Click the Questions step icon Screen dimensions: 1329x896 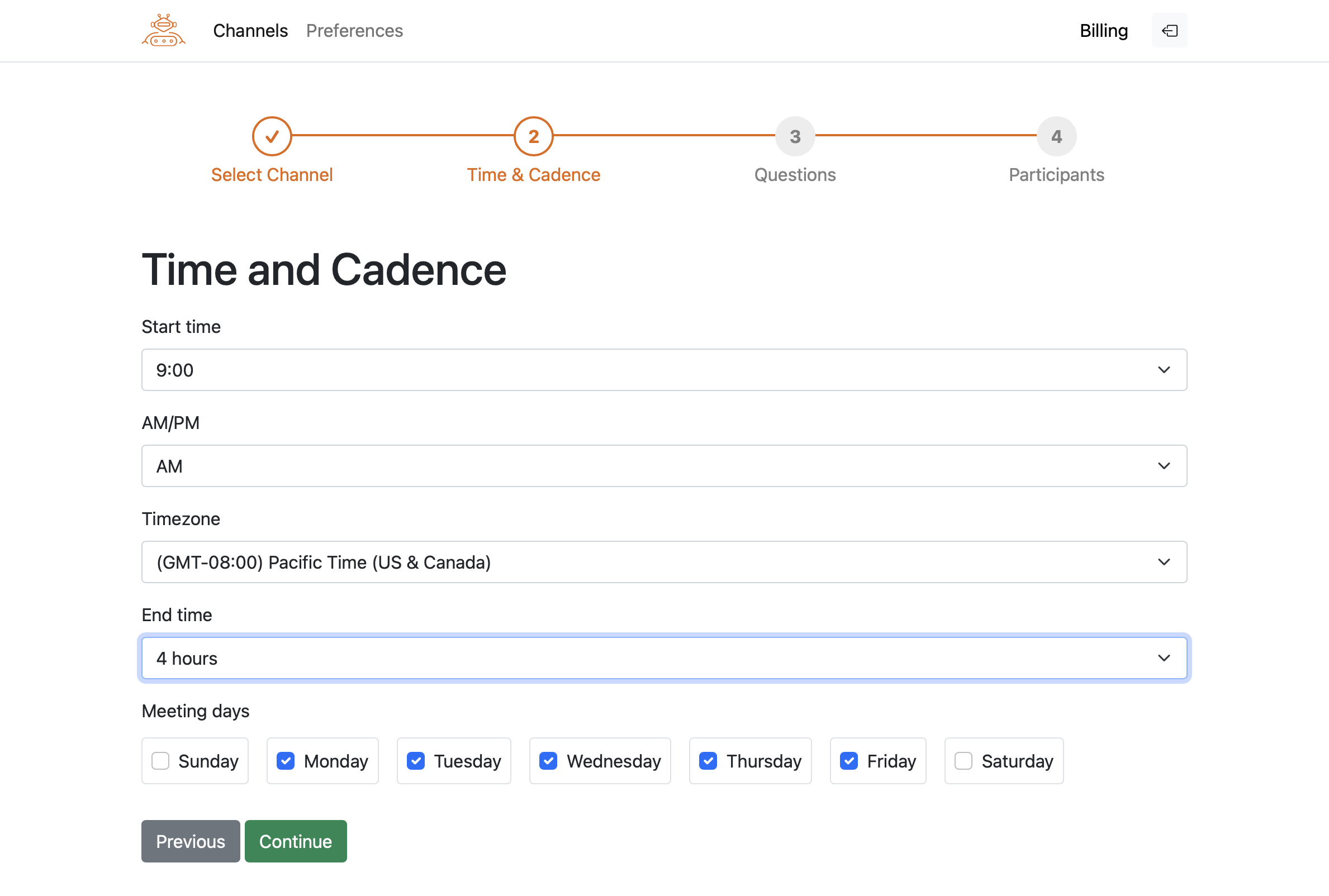(x=795, y=136)
